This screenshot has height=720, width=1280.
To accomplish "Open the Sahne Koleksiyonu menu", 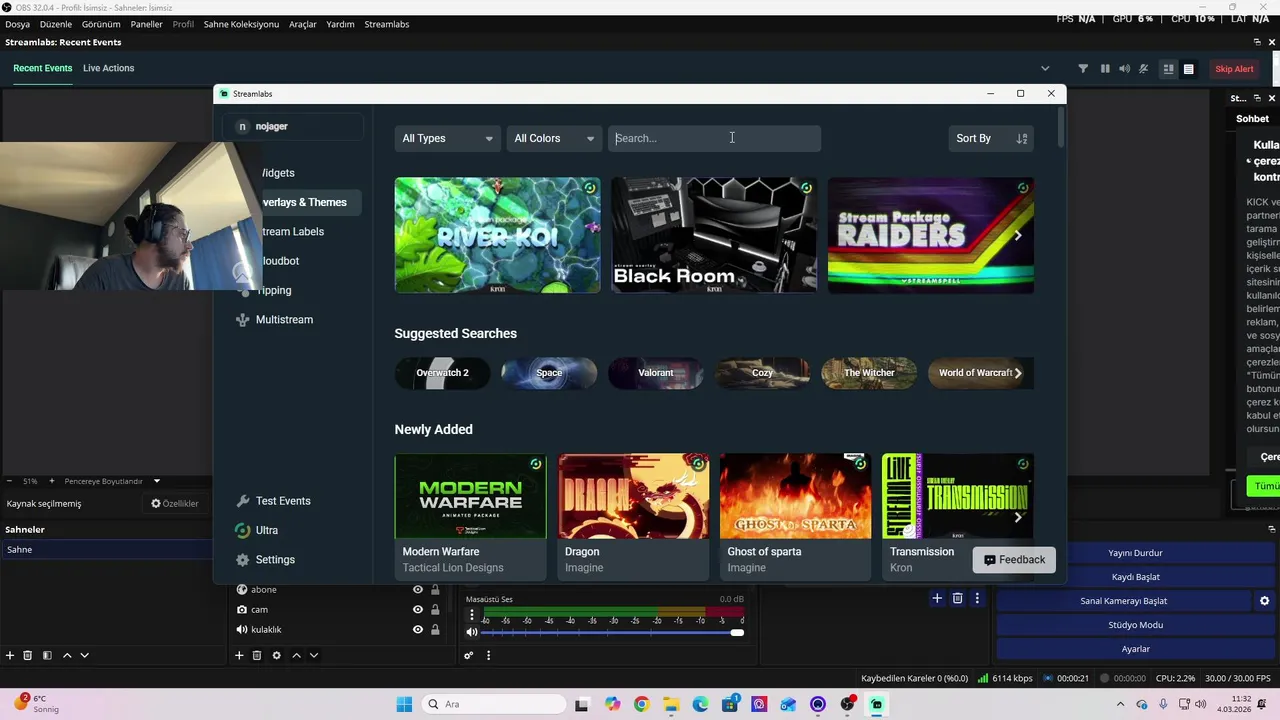I will click(x=241, y=24).
